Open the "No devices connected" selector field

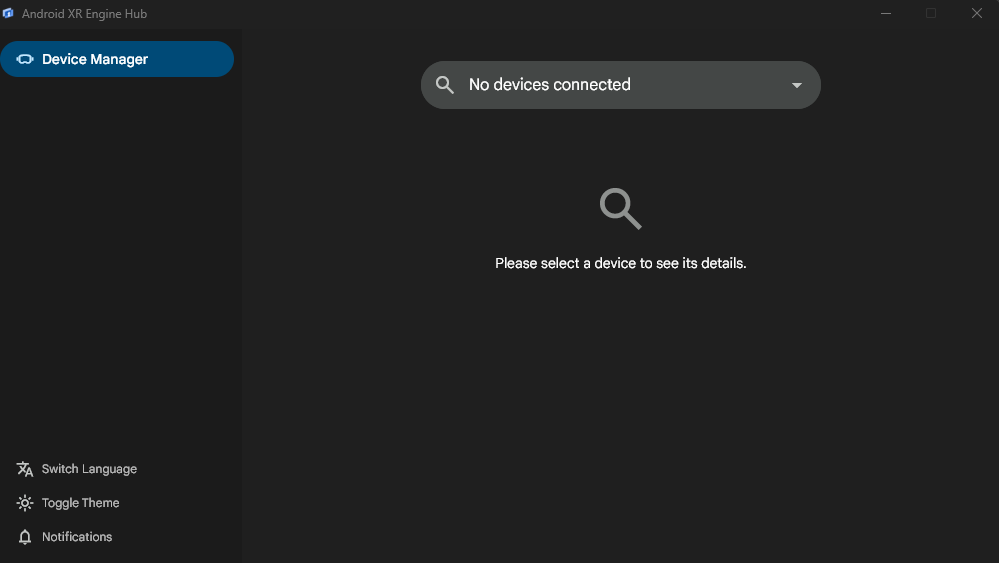621,85
